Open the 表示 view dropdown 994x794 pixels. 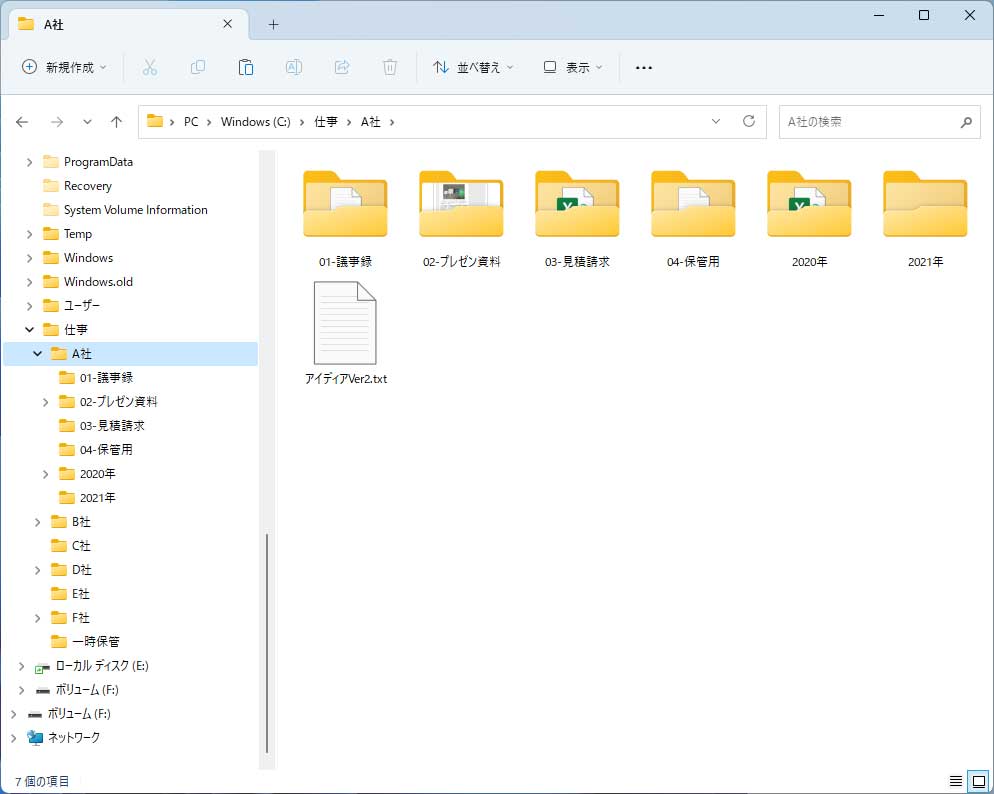pyautogui.click(x=573, y=67)
